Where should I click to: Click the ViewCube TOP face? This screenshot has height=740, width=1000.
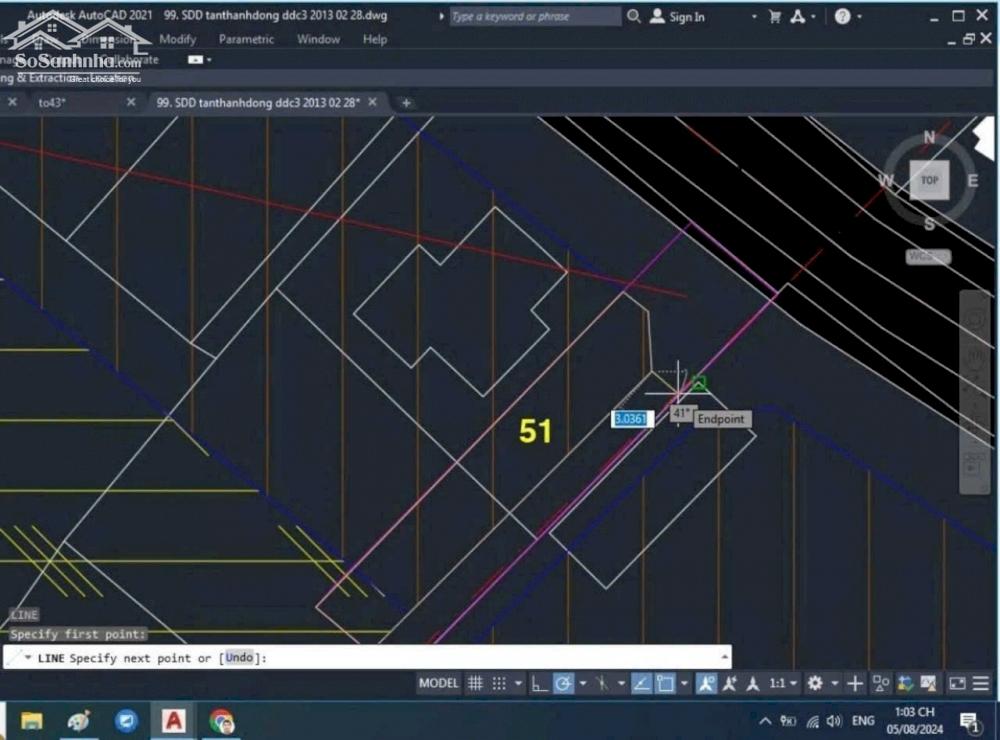click(929, 180)
